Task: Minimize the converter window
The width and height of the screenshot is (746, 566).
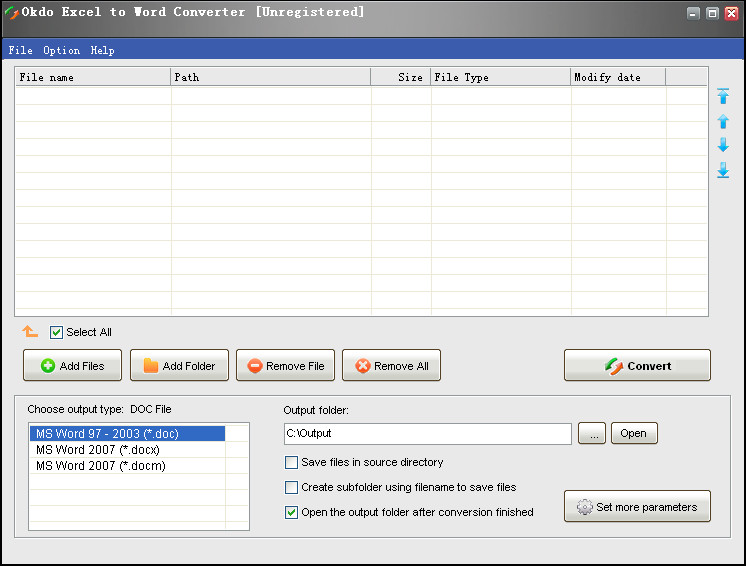Action: point(693,13)
